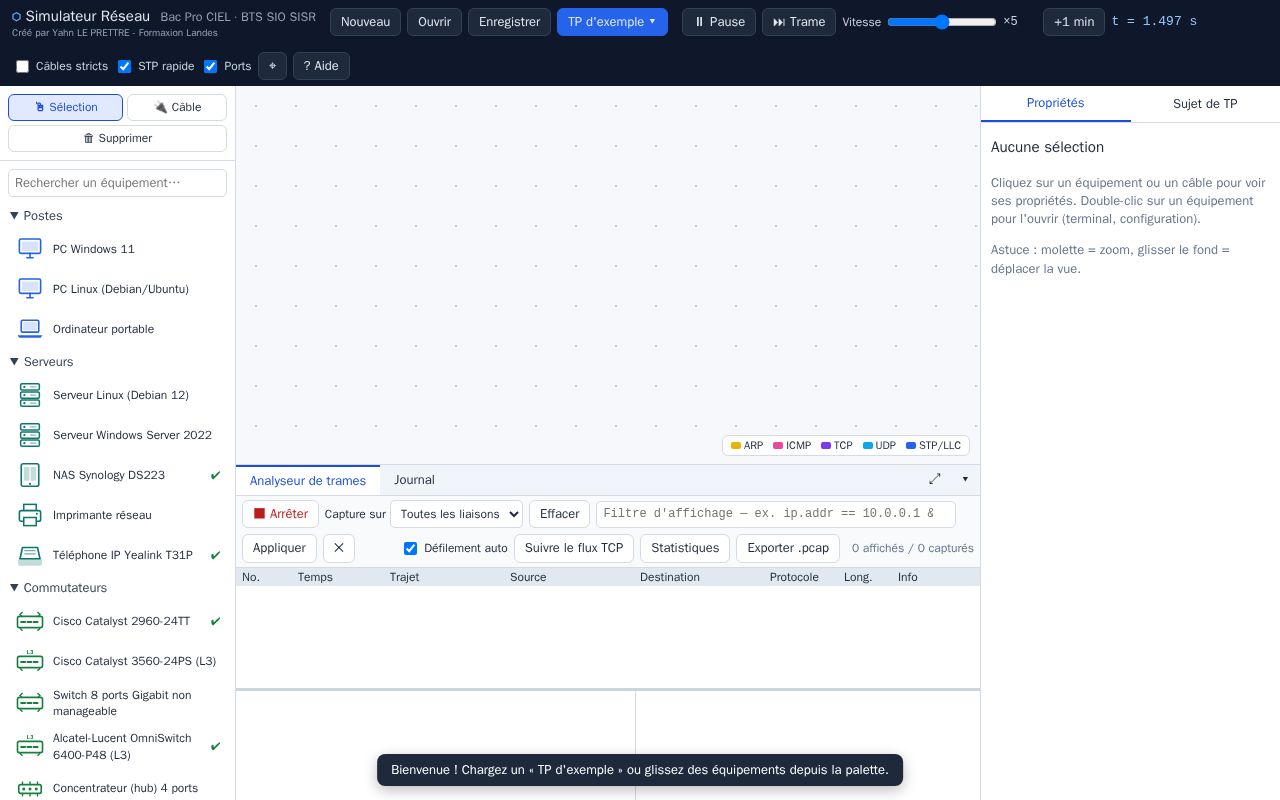The image size is (1280, 800).
Task: Uncheck the Ports checkbox
Action: pos(210,66)
